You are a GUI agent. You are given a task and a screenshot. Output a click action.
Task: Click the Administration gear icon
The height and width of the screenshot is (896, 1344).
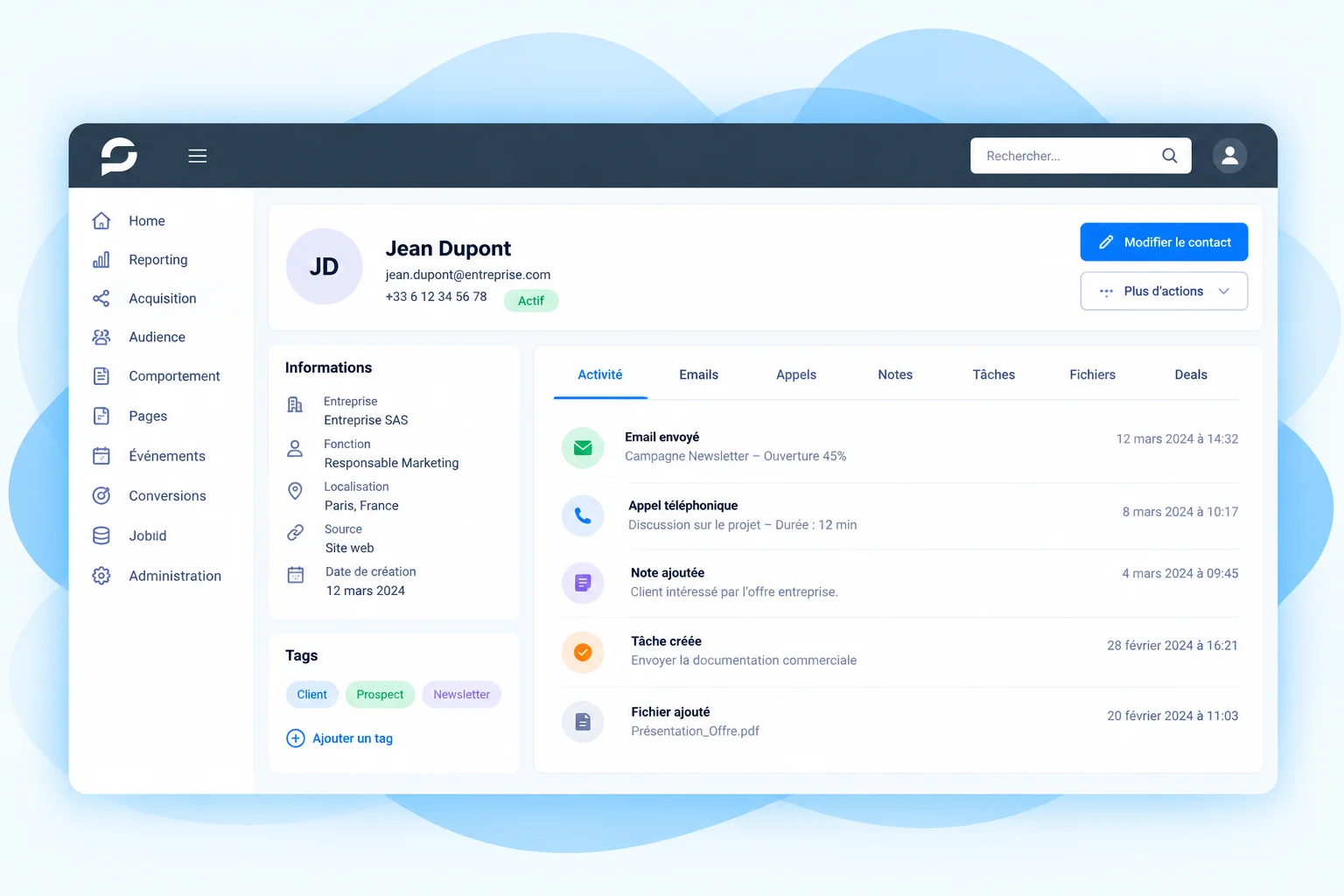101,576
